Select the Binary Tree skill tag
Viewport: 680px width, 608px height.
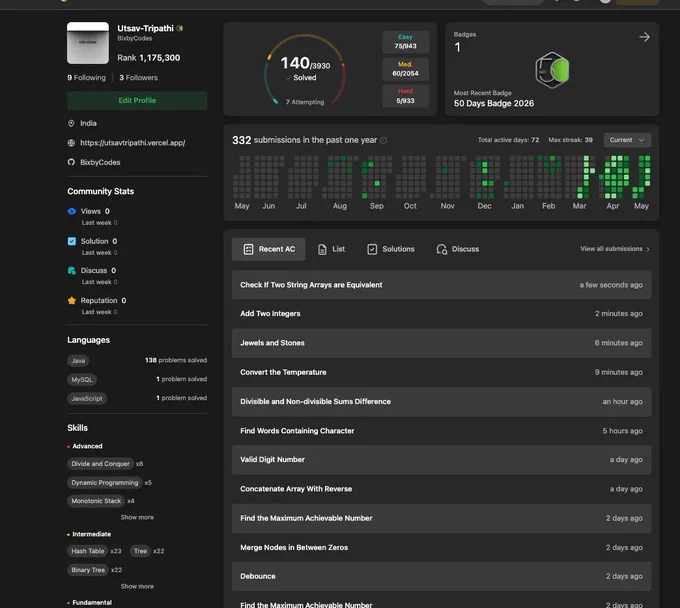[x=88, y=570]
